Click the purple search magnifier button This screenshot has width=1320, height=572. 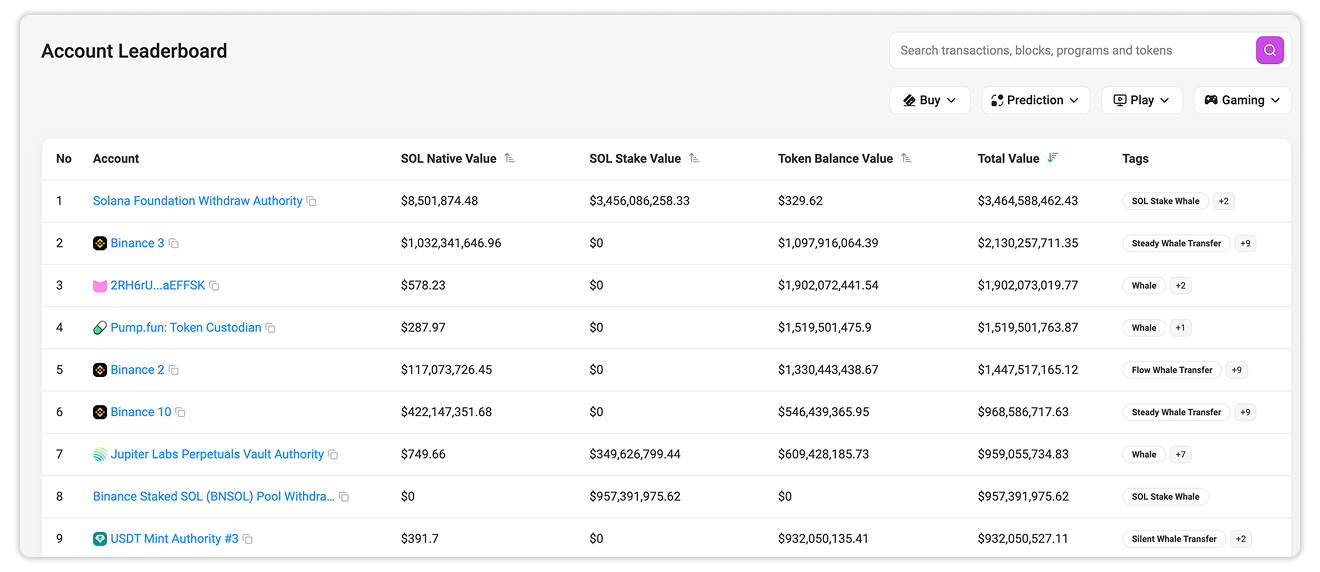(1269, 50)
